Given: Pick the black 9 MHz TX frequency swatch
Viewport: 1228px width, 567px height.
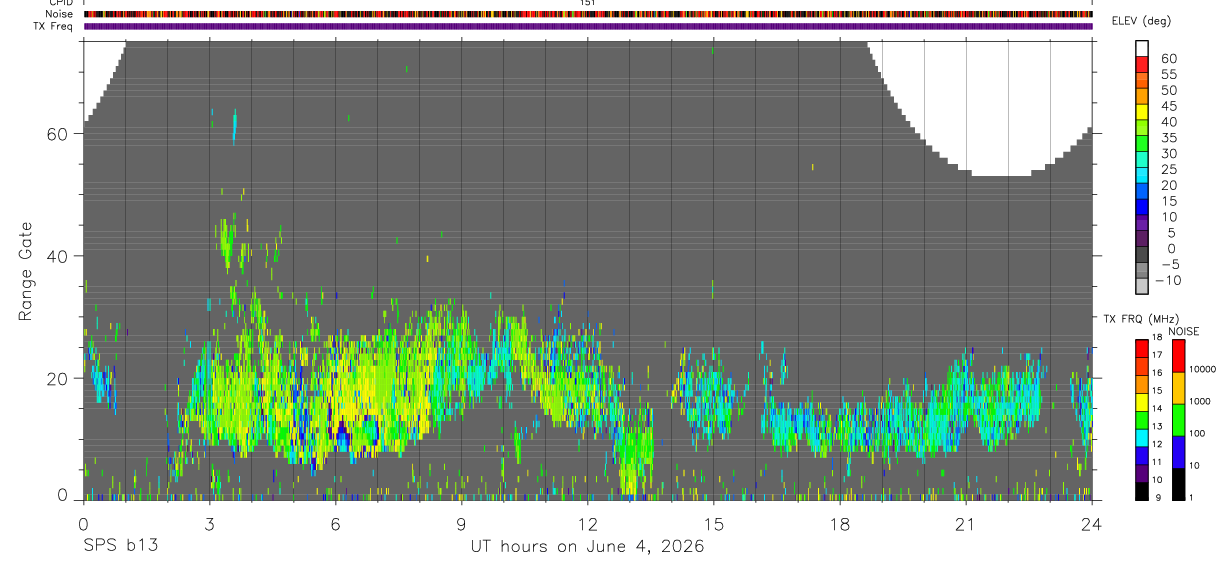Looking at the screenshot, I should pos(1142,491).
